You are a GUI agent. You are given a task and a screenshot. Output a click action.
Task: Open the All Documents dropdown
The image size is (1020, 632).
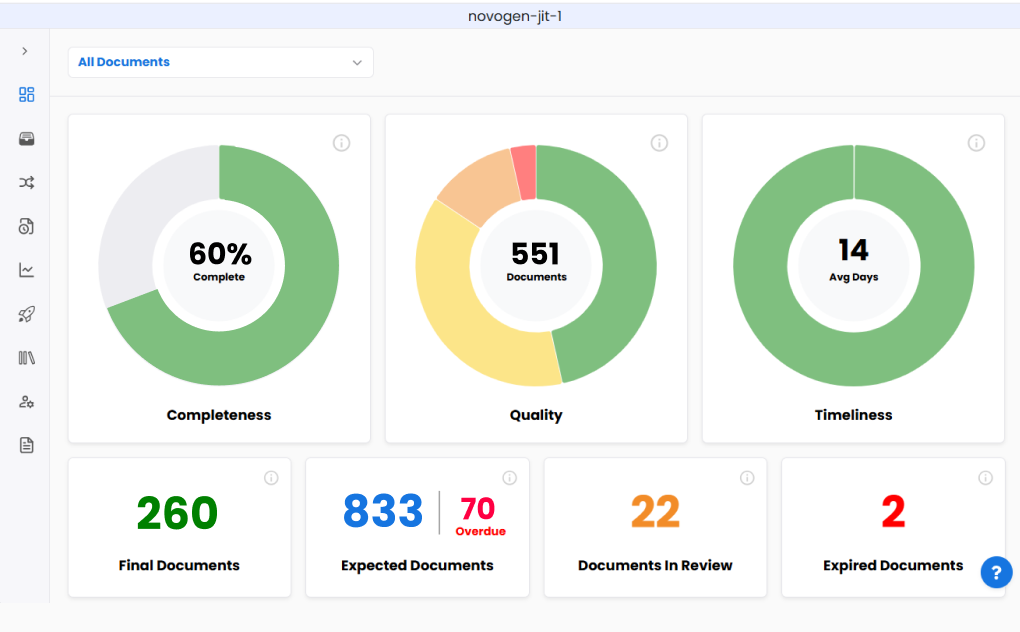click(x=221, y=62)
